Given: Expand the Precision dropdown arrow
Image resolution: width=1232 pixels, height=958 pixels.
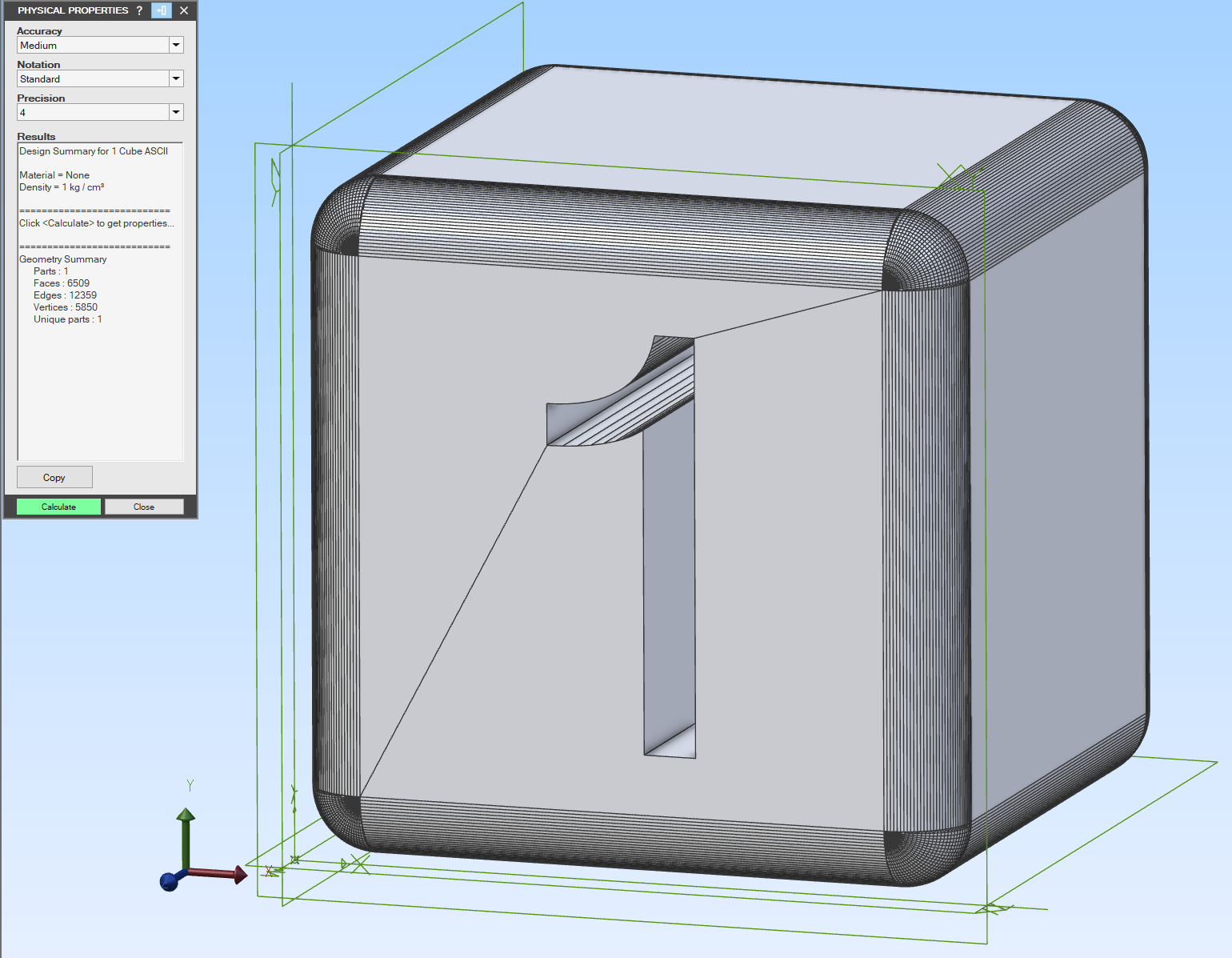Looking at the screenshot, I should pos(176,113).
